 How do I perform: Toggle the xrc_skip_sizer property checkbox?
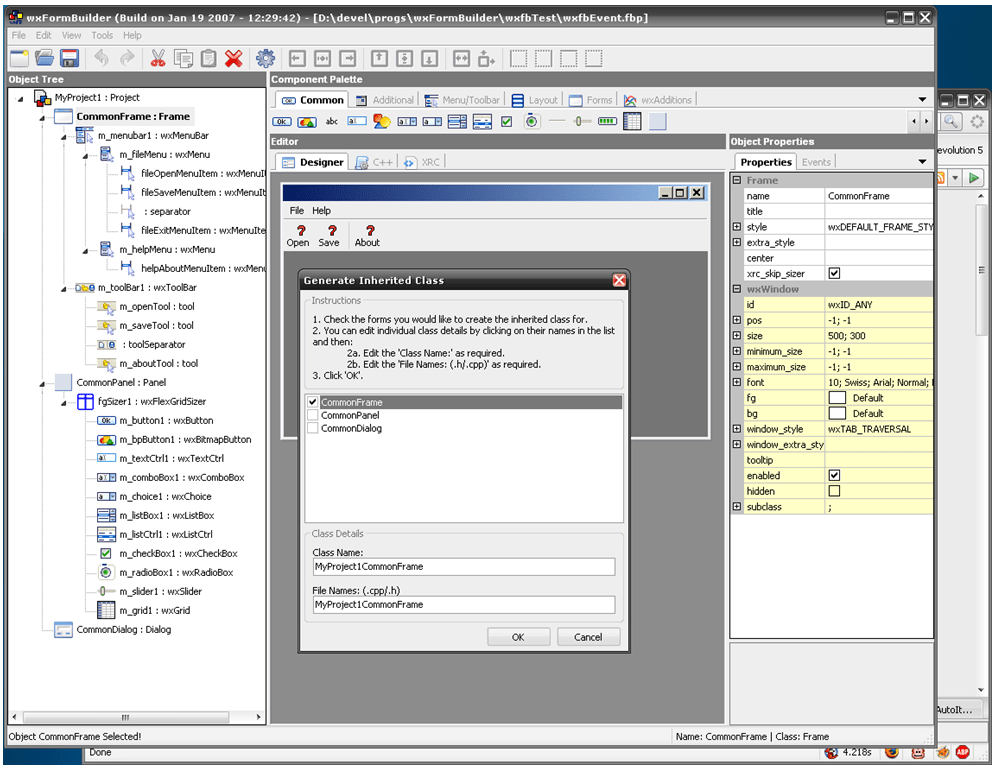pos(834,273)
